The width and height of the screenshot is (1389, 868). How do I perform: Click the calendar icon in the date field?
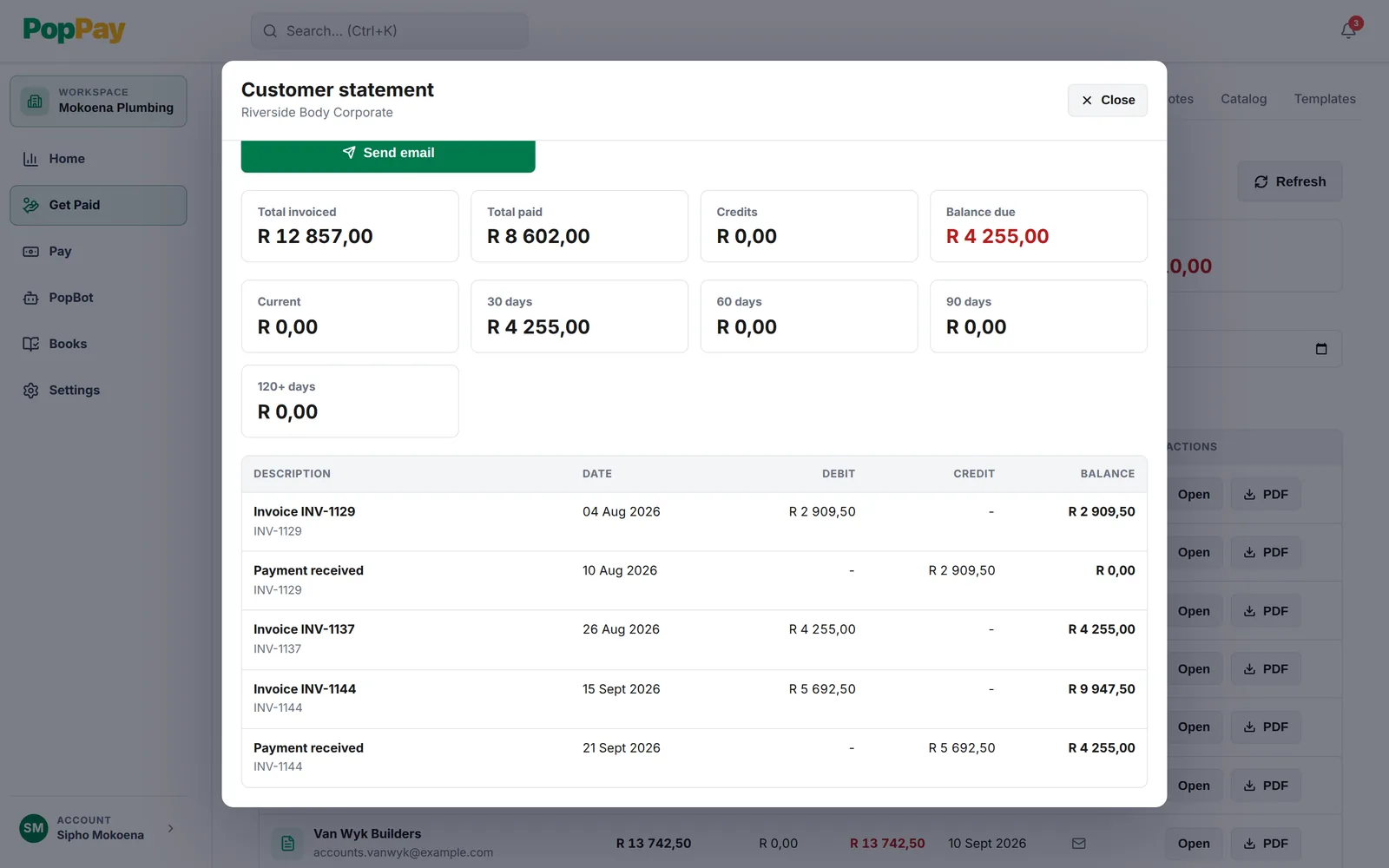pos(1321,349)
